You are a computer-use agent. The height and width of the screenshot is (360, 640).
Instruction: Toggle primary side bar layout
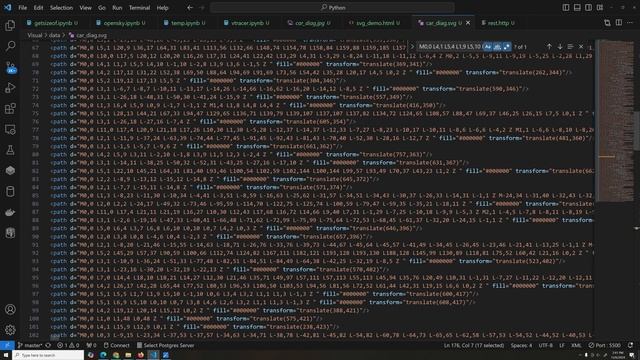(x=566, y=7)
